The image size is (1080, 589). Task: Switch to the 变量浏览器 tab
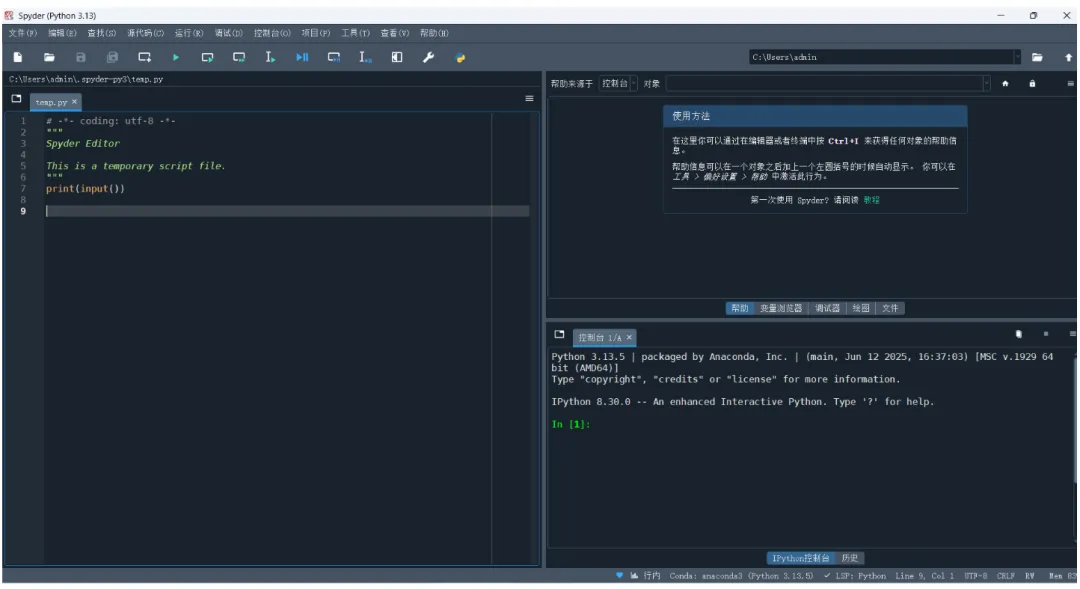[780, 308]
